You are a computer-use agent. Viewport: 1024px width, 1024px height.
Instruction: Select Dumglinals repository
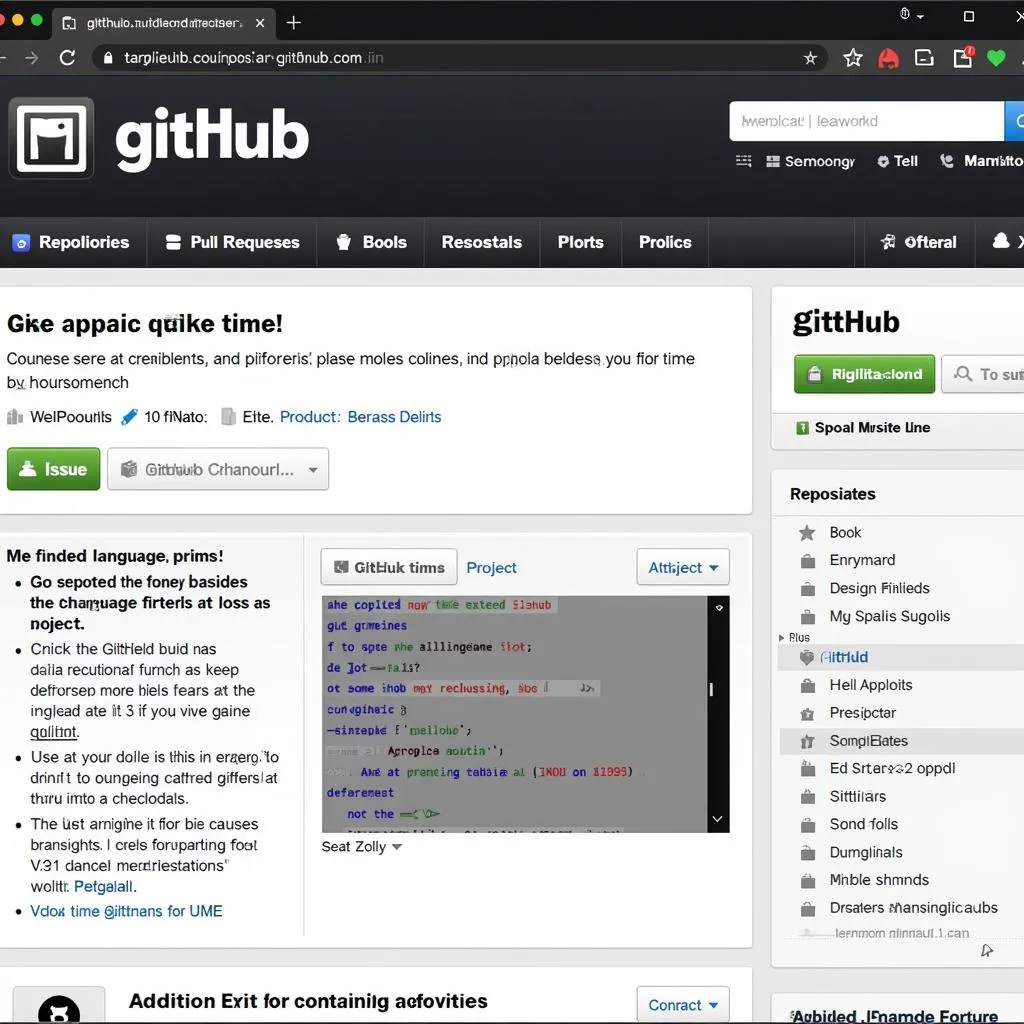[x=866, y=852]
